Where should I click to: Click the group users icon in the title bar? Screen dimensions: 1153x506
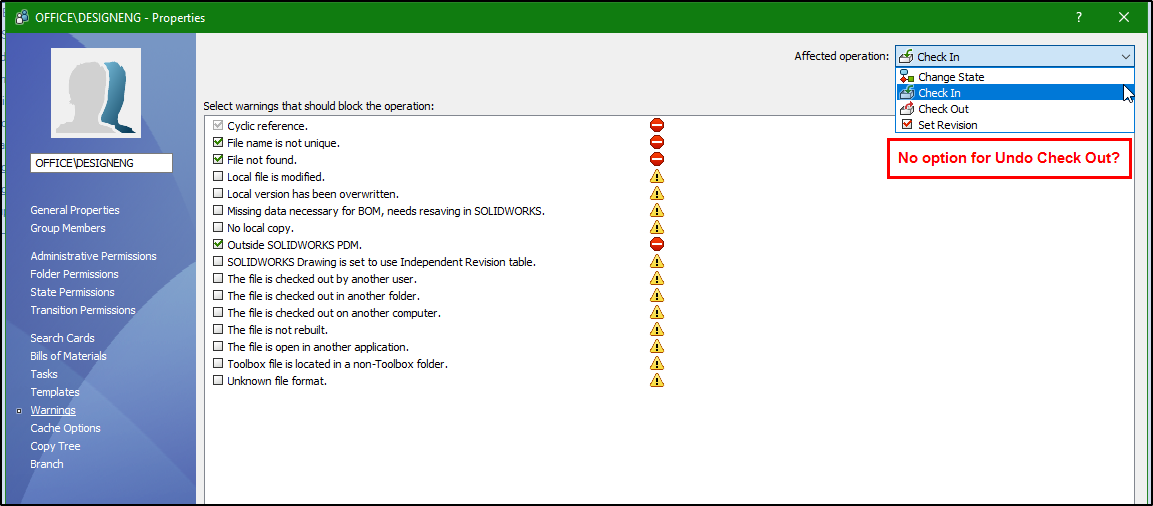click(x=22, y=17)
